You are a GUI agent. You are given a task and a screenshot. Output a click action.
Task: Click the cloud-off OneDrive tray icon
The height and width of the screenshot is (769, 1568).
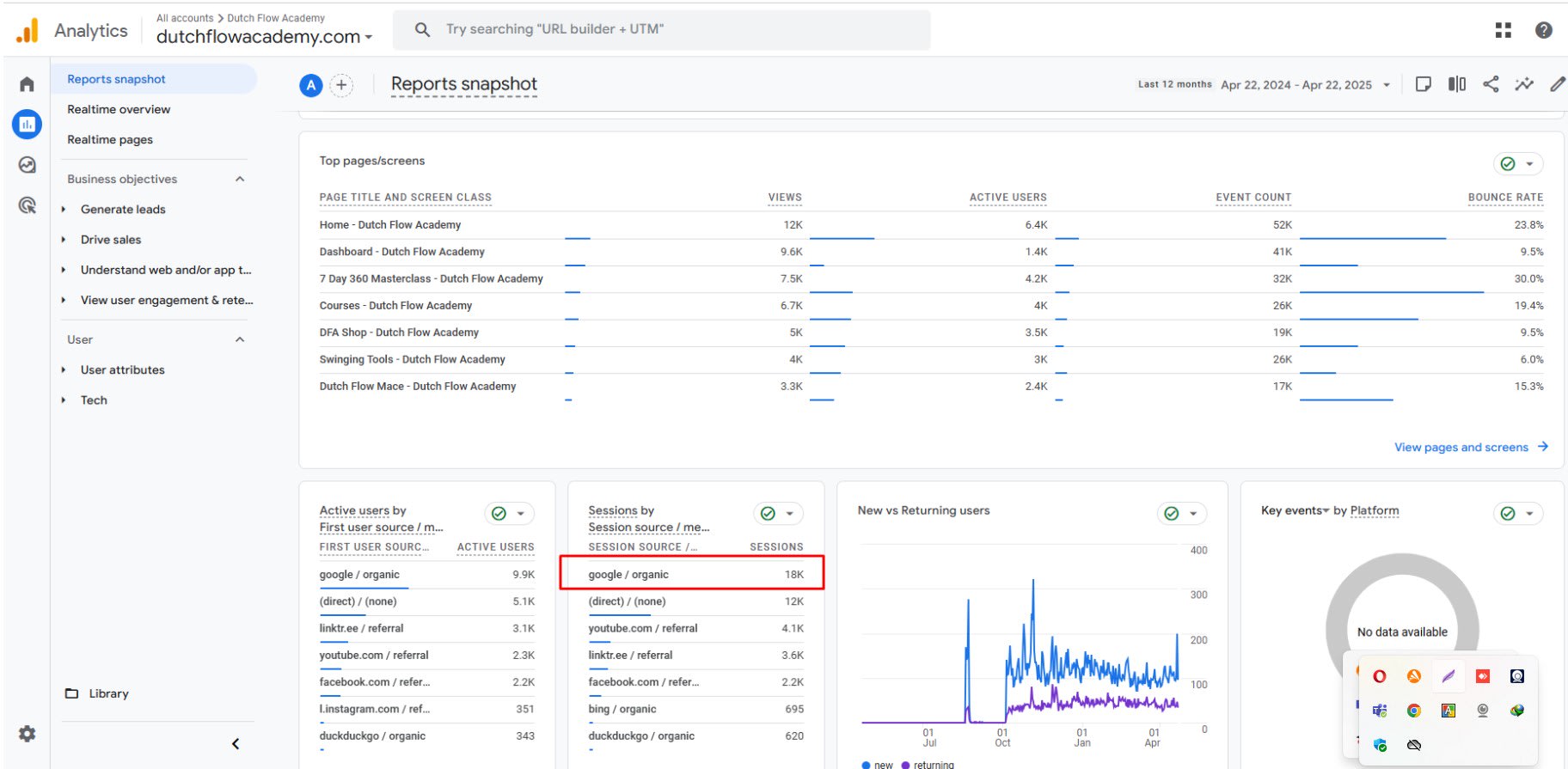tap(1413, 745)
